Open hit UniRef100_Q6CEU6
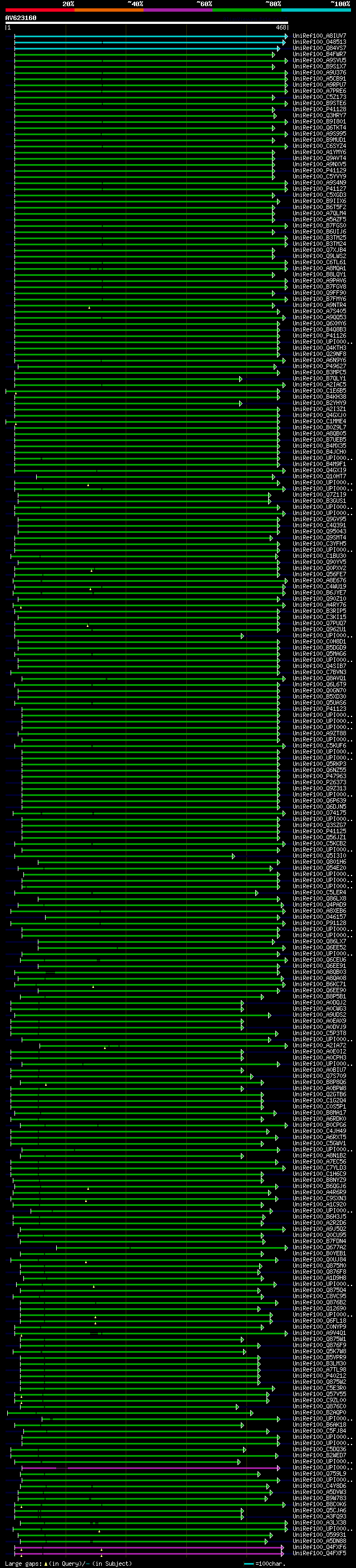The height and width of the screenshot is (1568, 356). (x=319, y=960)
